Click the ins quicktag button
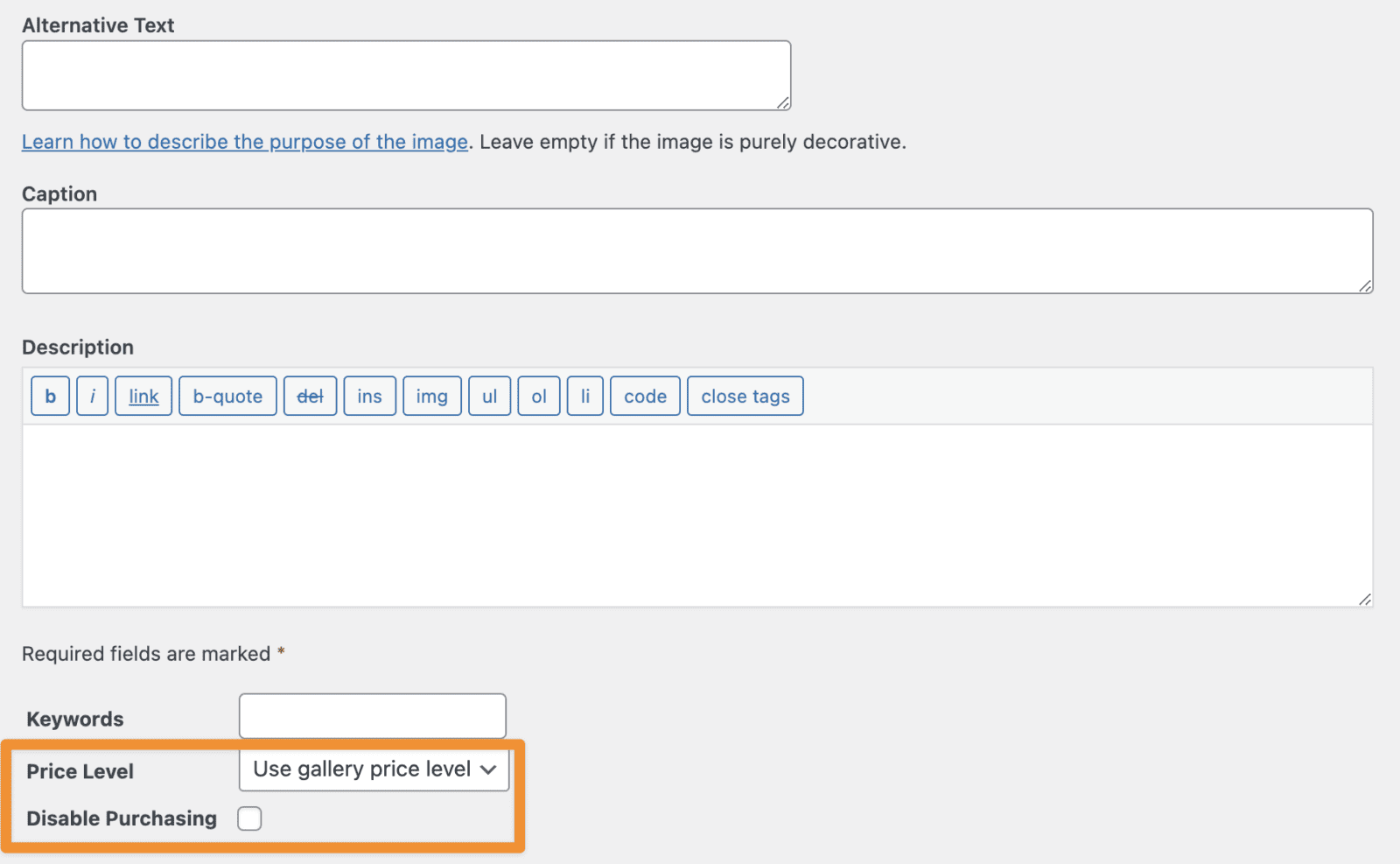Screen dimensions: 1400x864 (x=369, y=396)
